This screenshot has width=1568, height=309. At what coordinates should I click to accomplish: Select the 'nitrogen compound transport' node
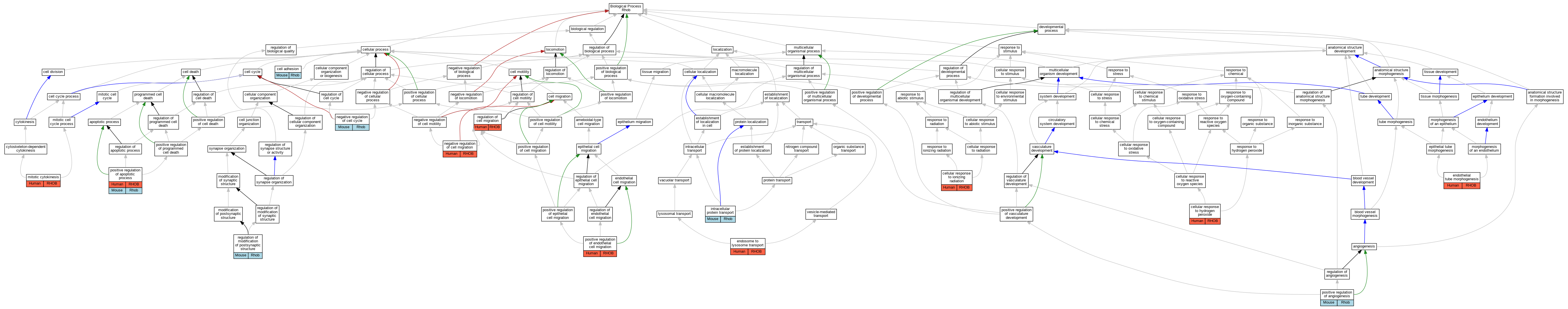(802, 148)
